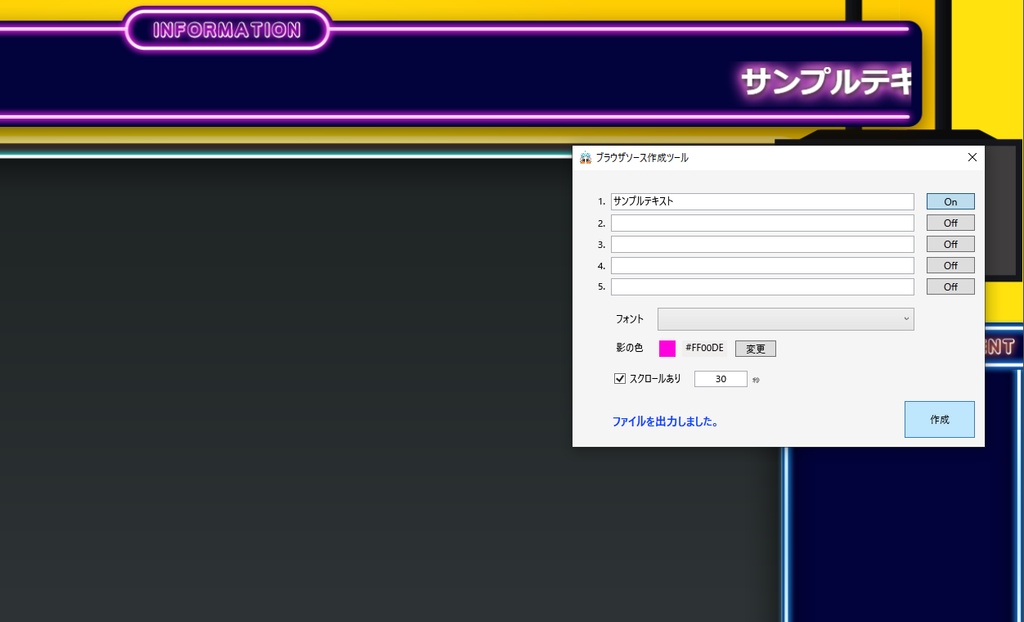Viewport: 1024px width, 622px height.
Task: Click the magenta shadow color swatch
Action: click(666, 348)
